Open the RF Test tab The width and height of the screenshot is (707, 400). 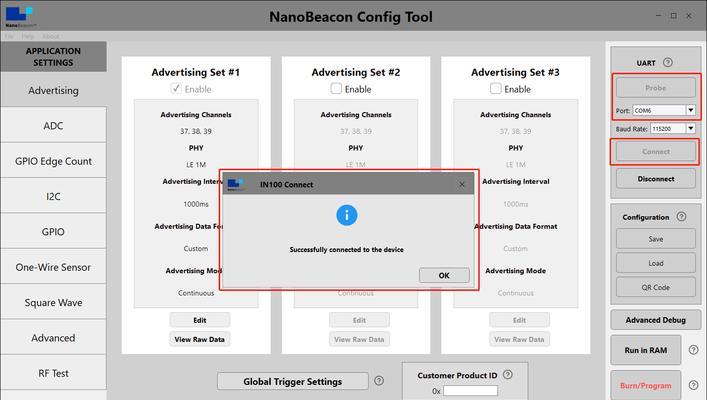point(53,373)
